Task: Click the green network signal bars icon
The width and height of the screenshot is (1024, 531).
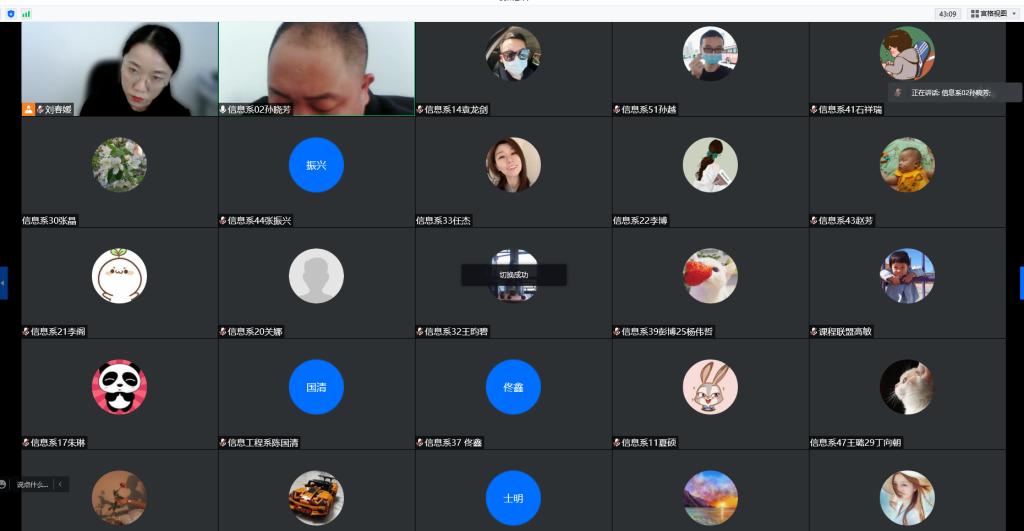Action: (x=26, y=14)
